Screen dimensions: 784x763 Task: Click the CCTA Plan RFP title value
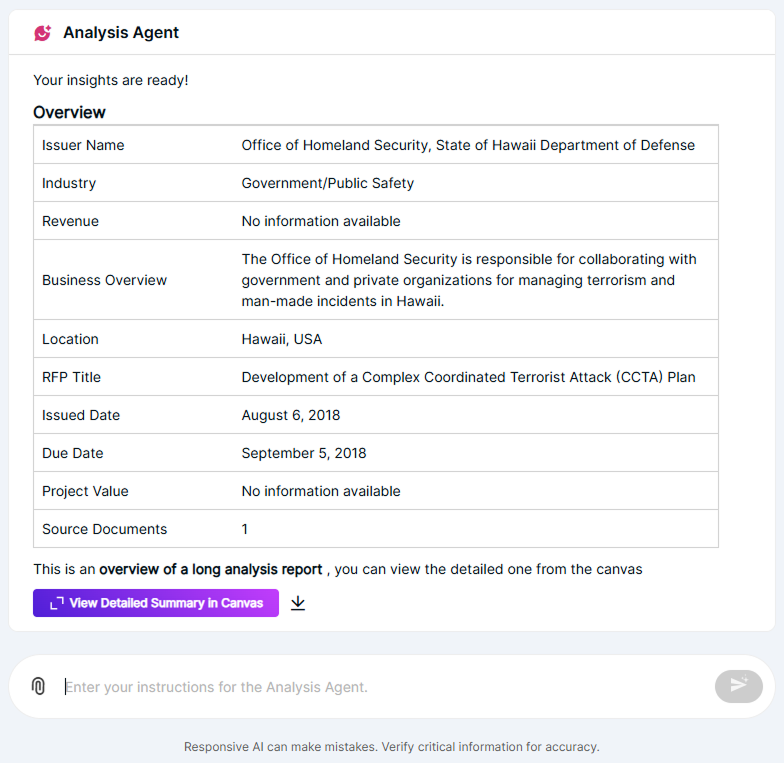point(468,377)
